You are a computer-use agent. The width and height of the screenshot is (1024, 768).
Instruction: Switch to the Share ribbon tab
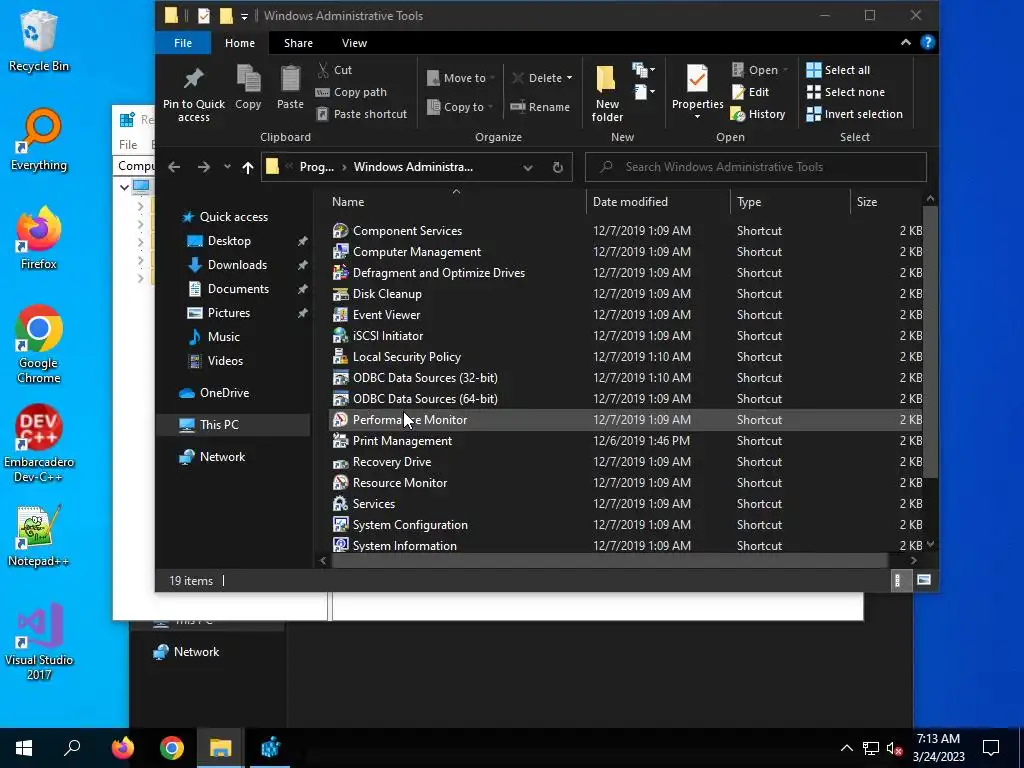[x=298, y=43]
